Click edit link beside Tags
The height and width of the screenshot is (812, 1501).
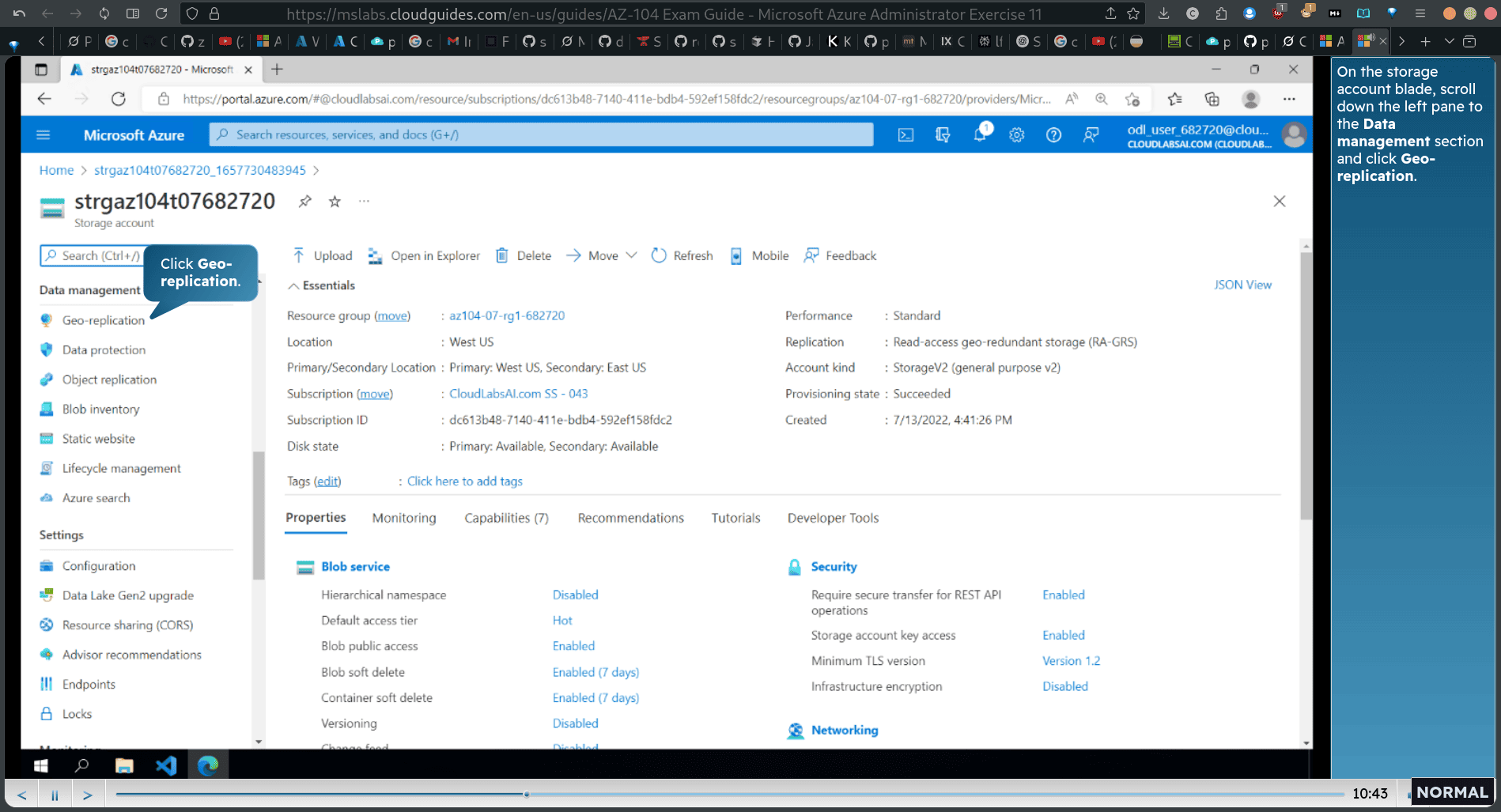[327, 482]
